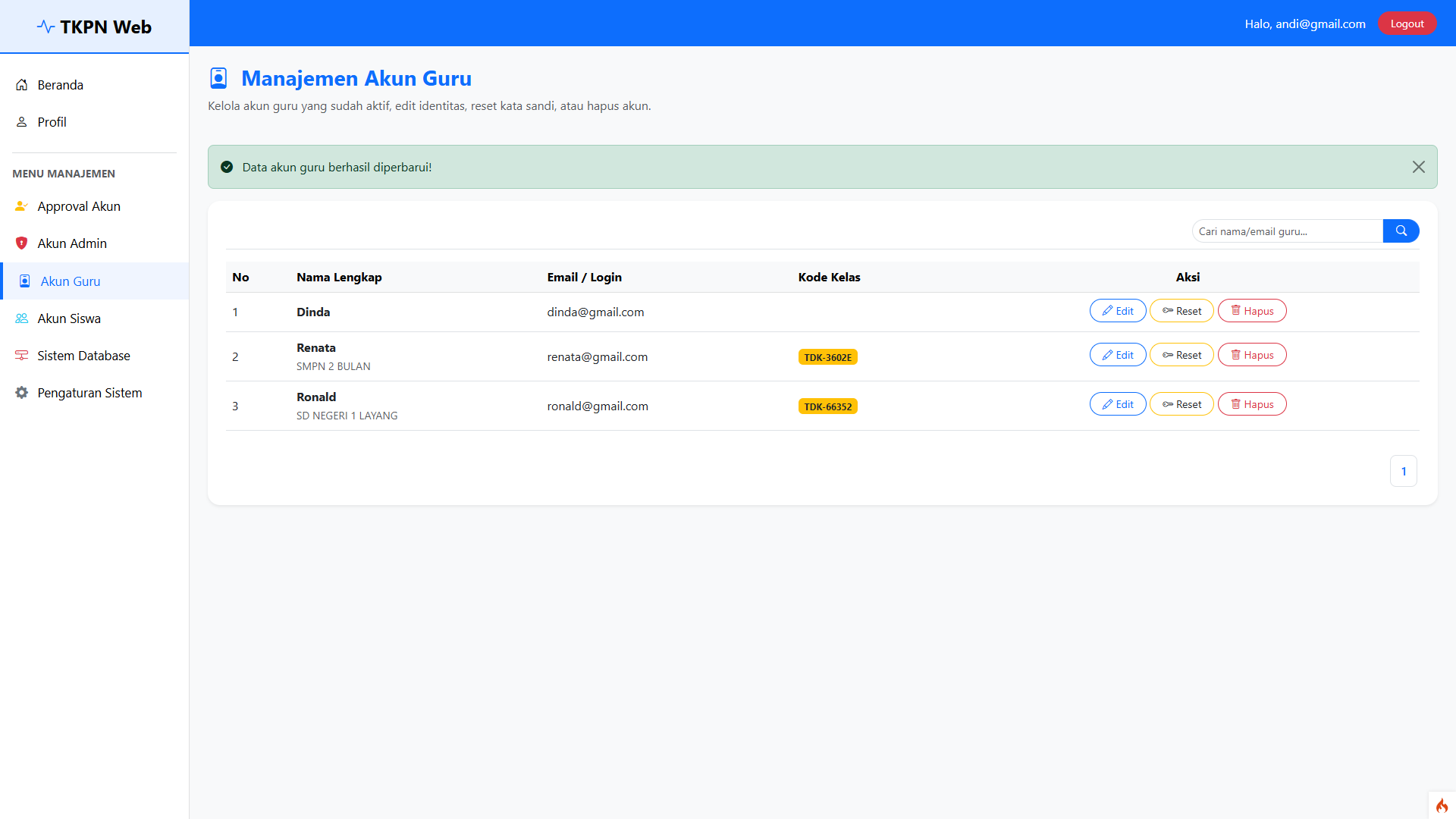Open Profil page in sidebar
Viewport: 1456px width, 819px height.
[x=52, y=122]
